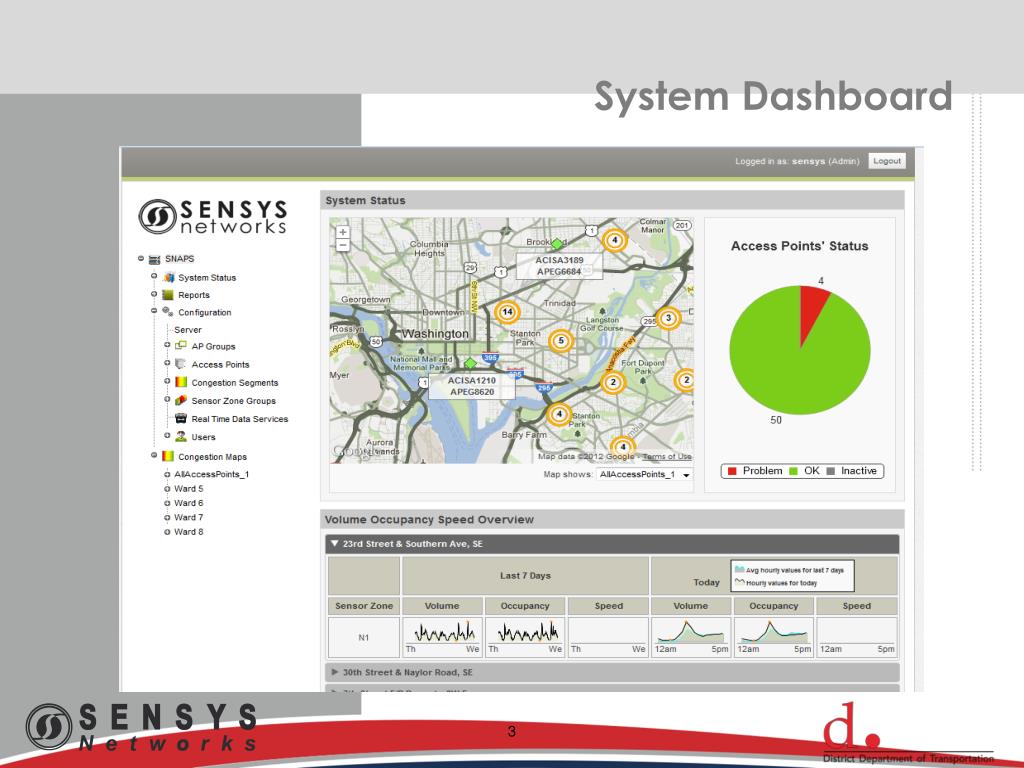The width and height of the screenshot is (1024, 768).
Task: Open Ward 5 congestion map
Action: tap(189, 488)
